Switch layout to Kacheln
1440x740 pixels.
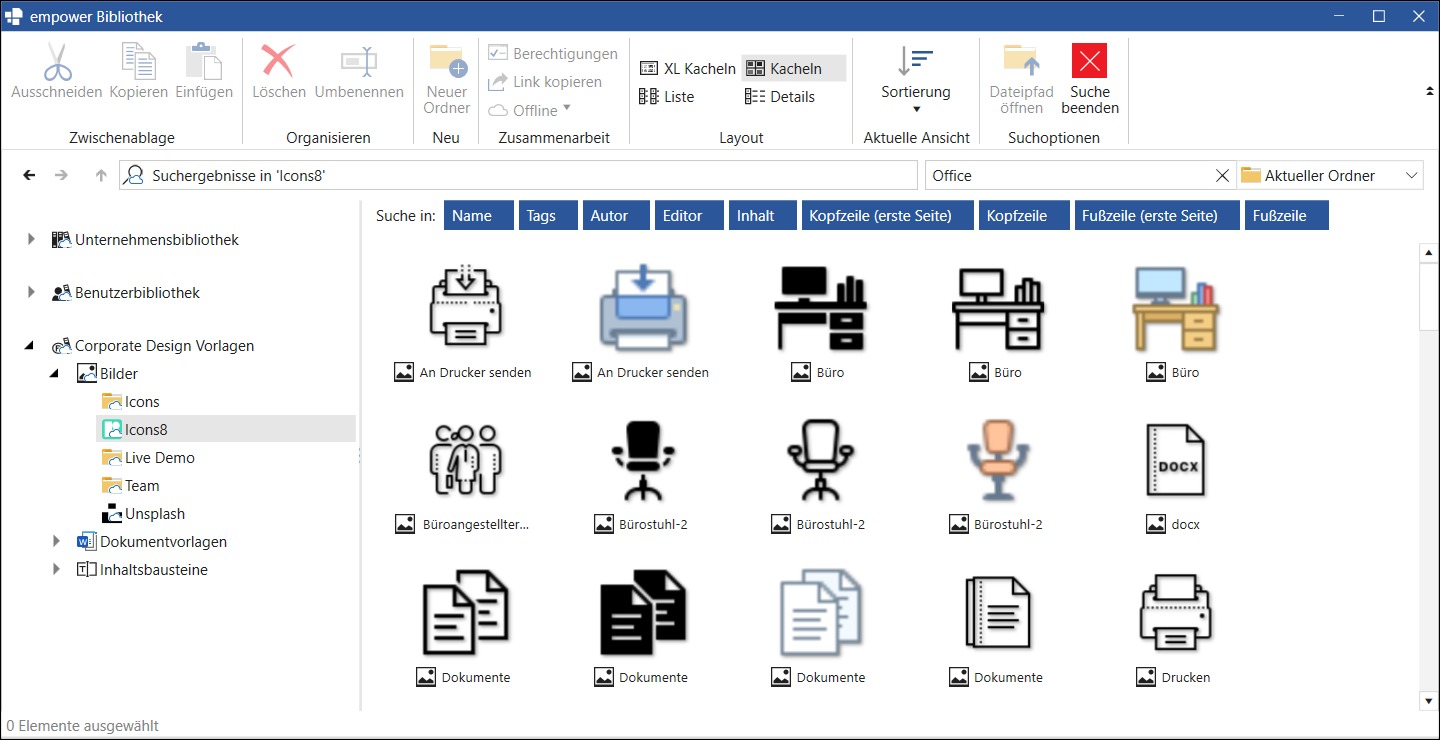794,68
